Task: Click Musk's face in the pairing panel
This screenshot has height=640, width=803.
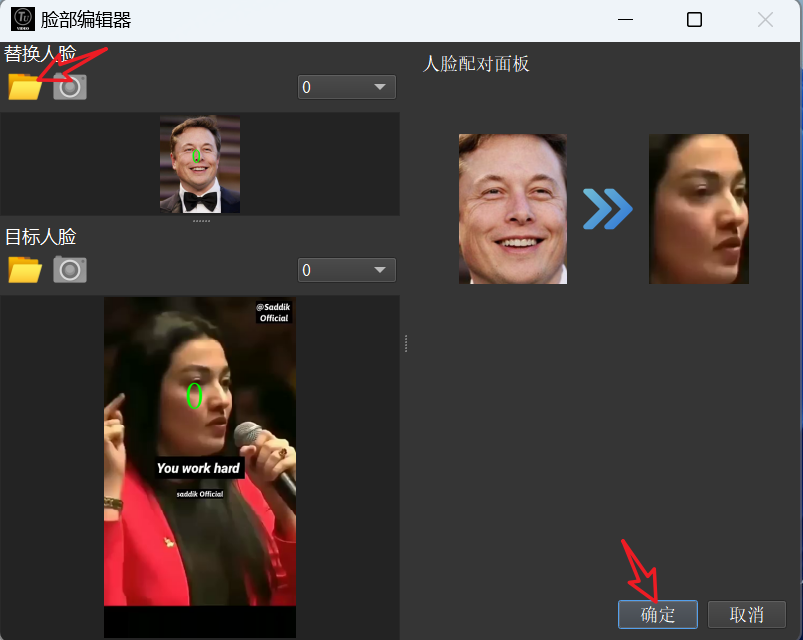Action: (x=512, y=209)
